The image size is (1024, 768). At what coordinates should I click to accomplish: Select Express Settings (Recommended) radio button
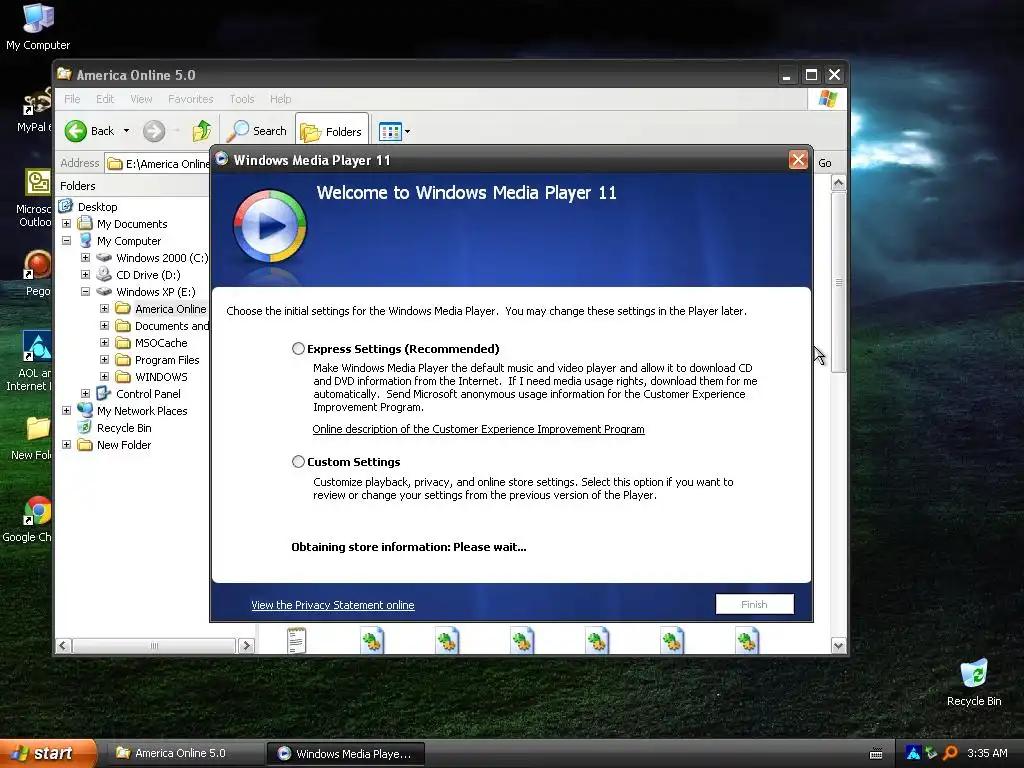298,349
